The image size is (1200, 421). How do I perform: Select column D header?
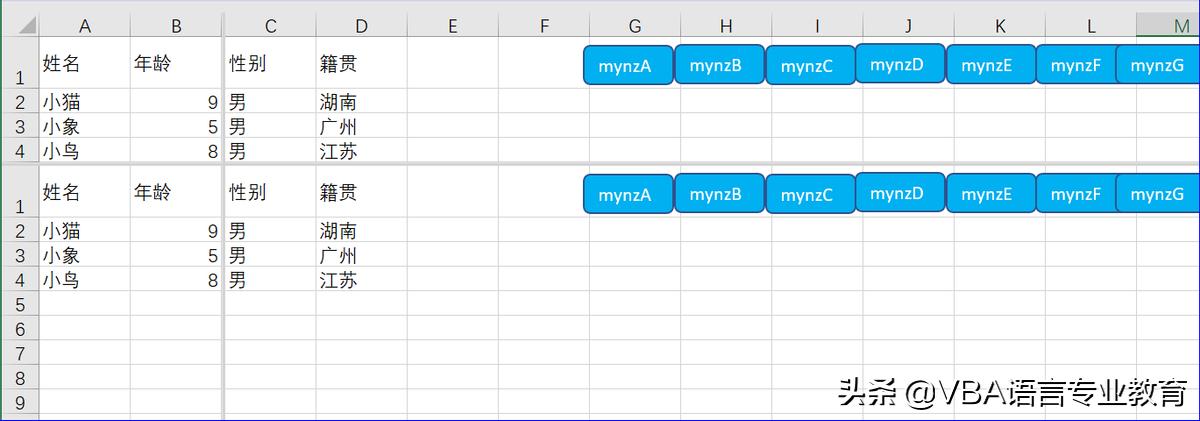pyautogui.click(x=361, y=26)
